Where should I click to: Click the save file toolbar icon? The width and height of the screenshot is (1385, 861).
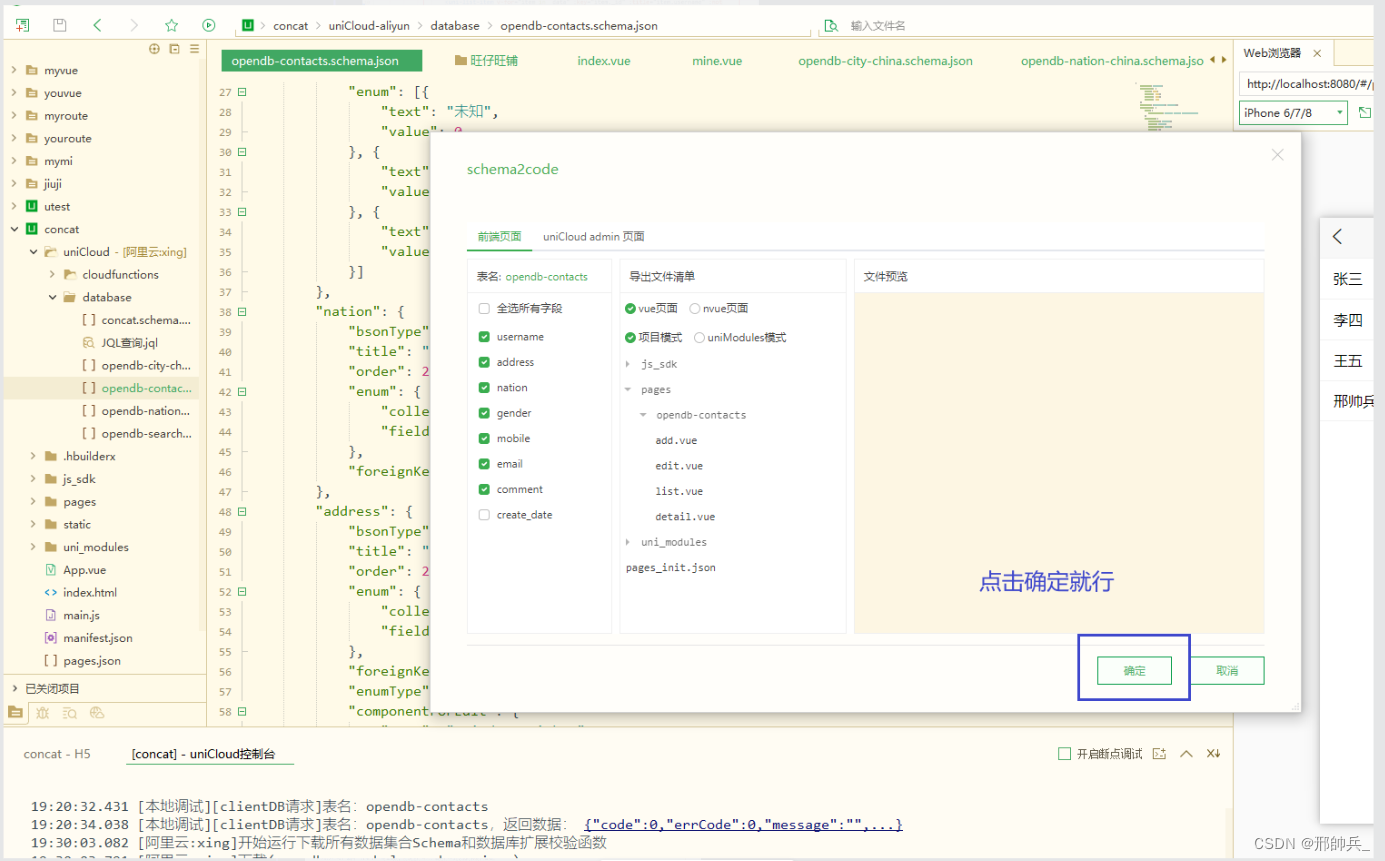60,25
